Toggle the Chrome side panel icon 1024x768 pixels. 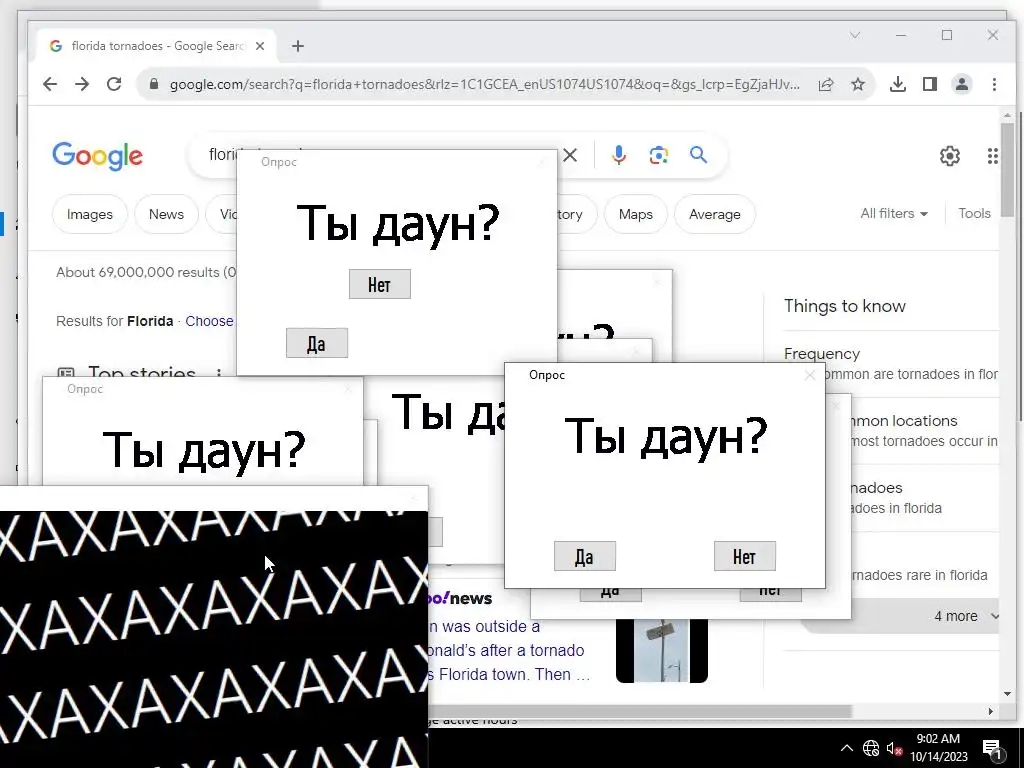tap(930, 84)
